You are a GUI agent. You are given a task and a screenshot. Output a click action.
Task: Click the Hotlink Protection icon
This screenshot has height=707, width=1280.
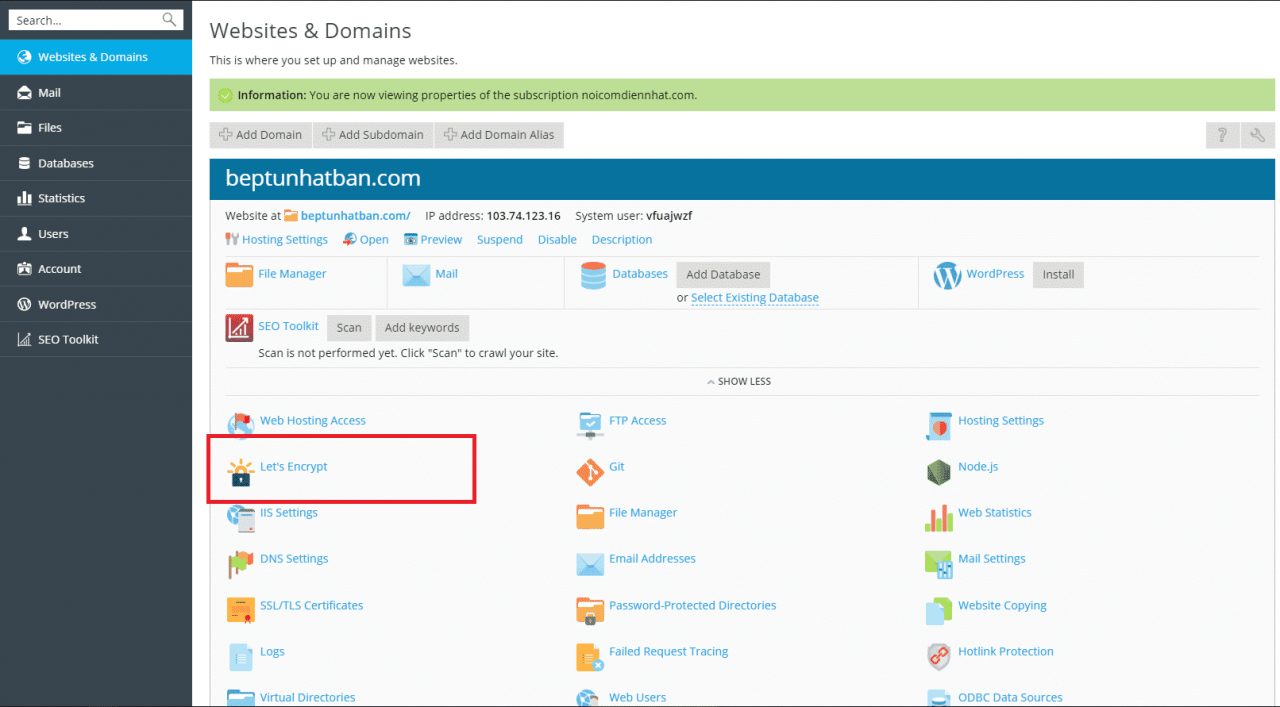point(939,656)
